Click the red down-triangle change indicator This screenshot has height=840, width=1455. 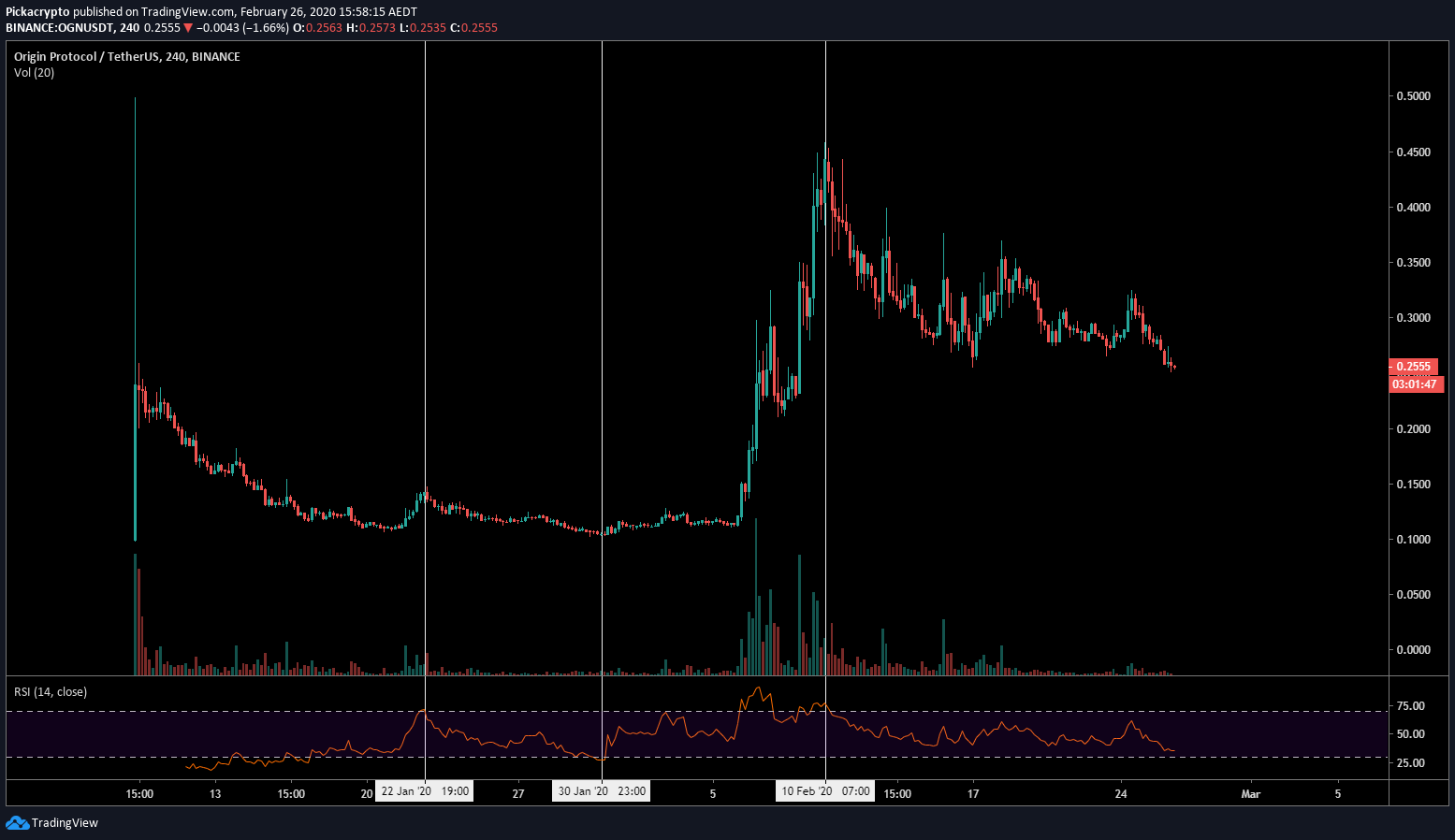(188, 28)
